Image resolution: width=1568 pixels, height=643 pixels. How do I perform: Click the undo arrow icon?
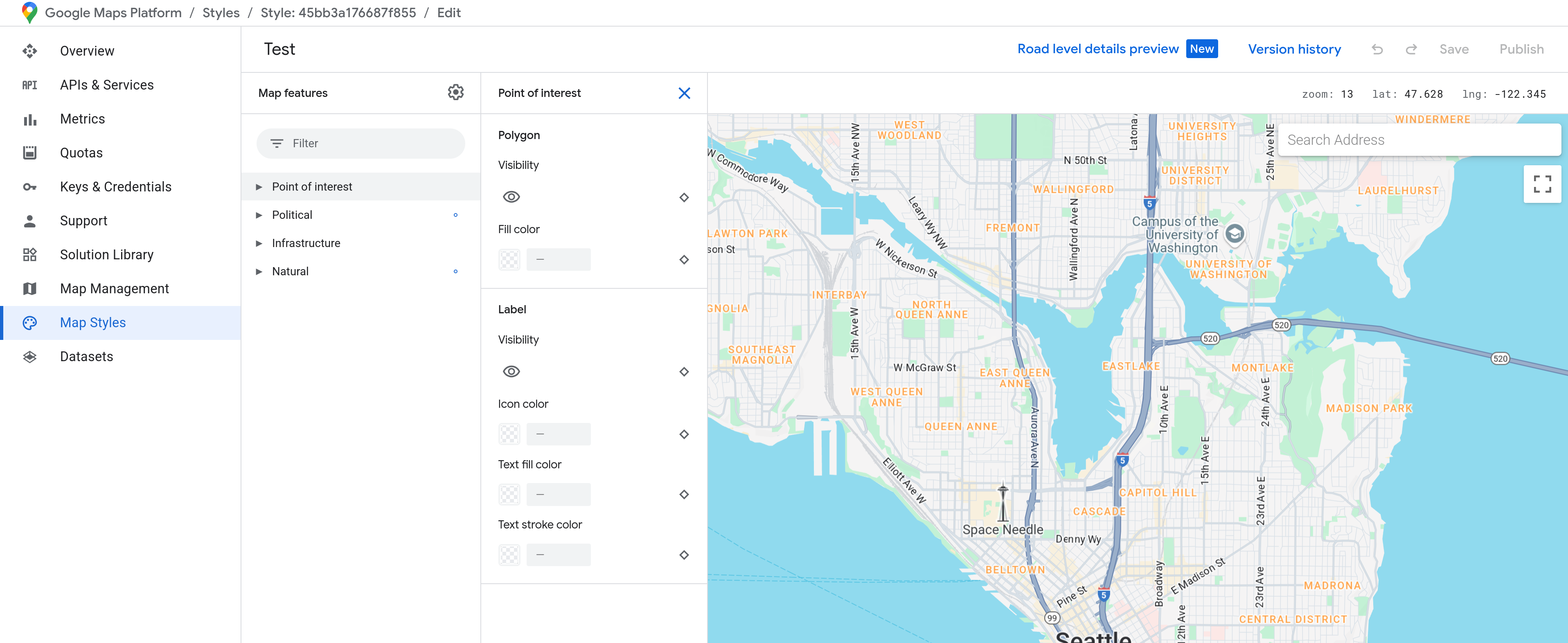[x=1377, y=49]
